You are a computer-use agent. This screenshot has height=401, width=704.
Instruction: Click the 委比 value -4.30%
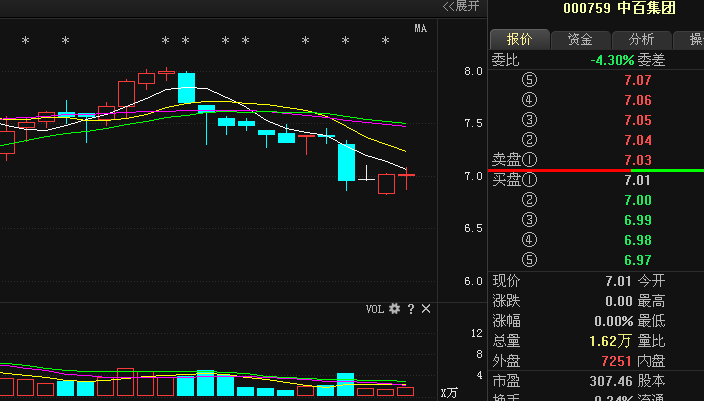(x=612, y=60)
